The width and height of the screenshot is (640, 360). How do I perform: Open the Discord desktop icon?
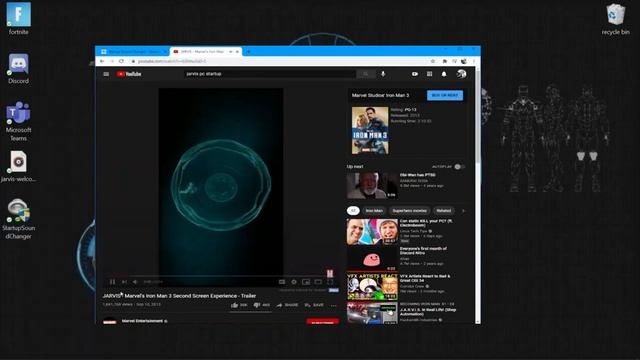(18, 69)
